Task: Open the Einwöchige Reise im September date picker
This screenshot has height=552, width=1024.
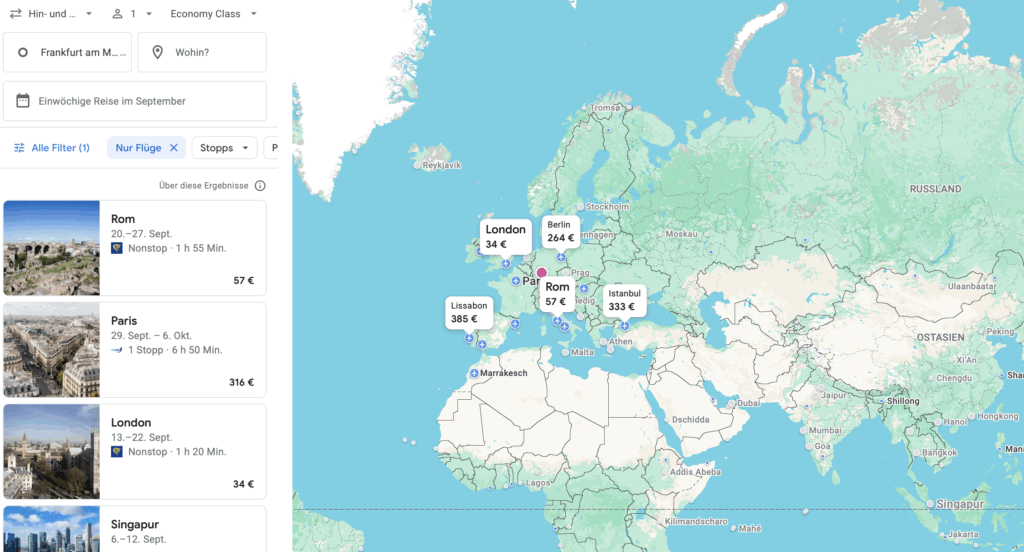Action: (x=135, y=101)
